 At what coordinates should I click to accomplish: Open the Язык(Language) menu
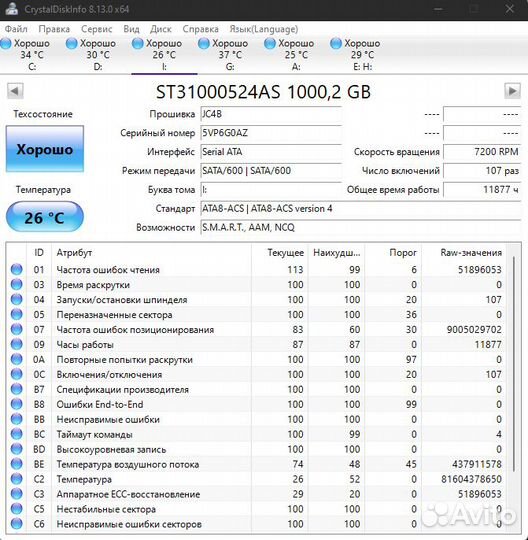click(264, 29)
